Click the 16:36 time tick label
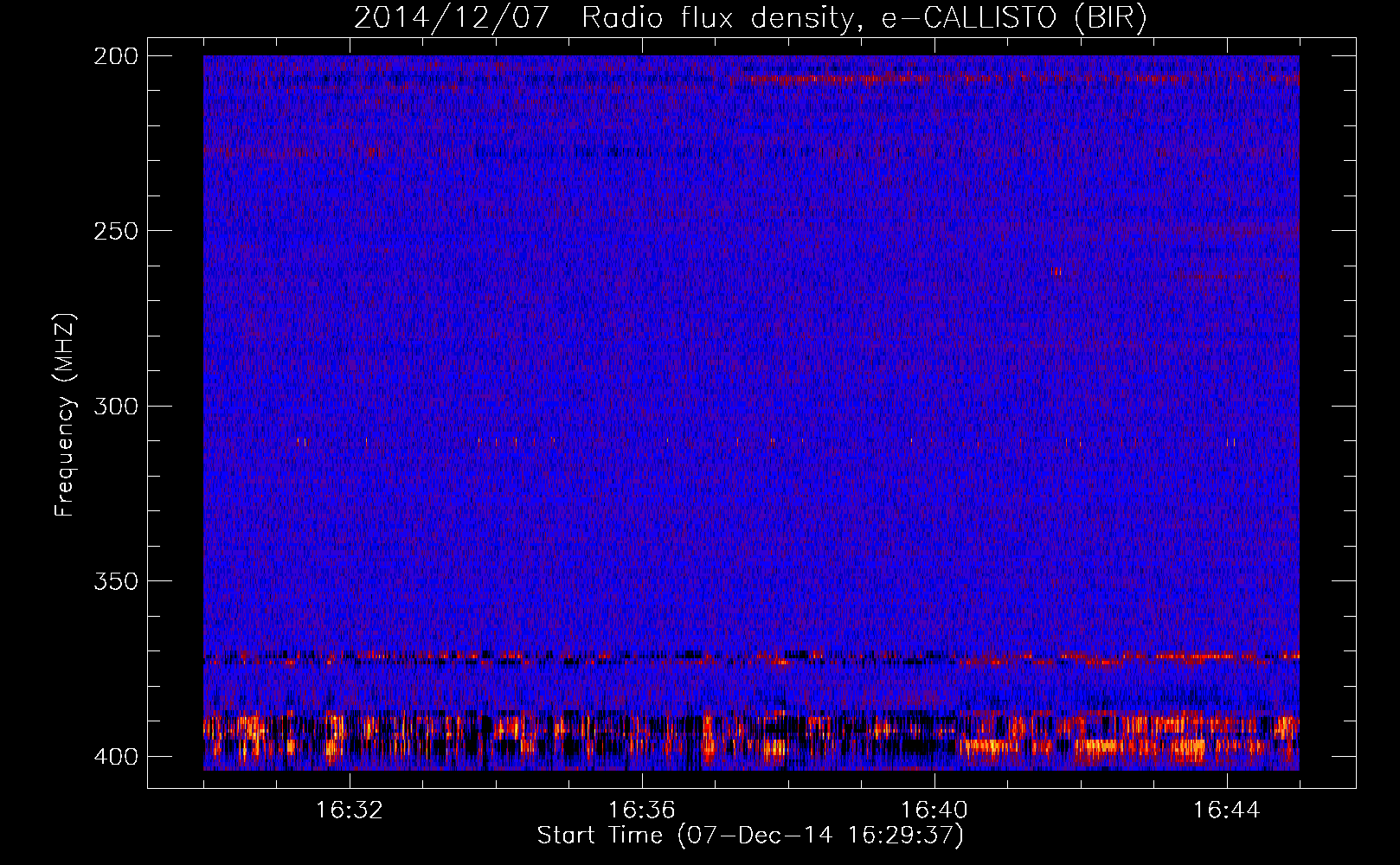 641,811
